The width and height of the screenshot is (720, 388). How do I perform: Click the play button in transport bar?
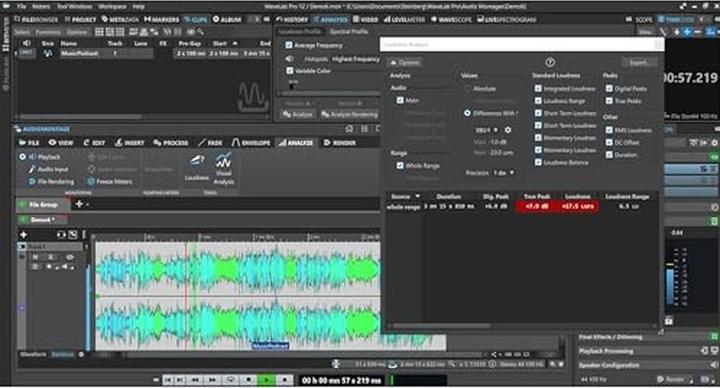266,380
